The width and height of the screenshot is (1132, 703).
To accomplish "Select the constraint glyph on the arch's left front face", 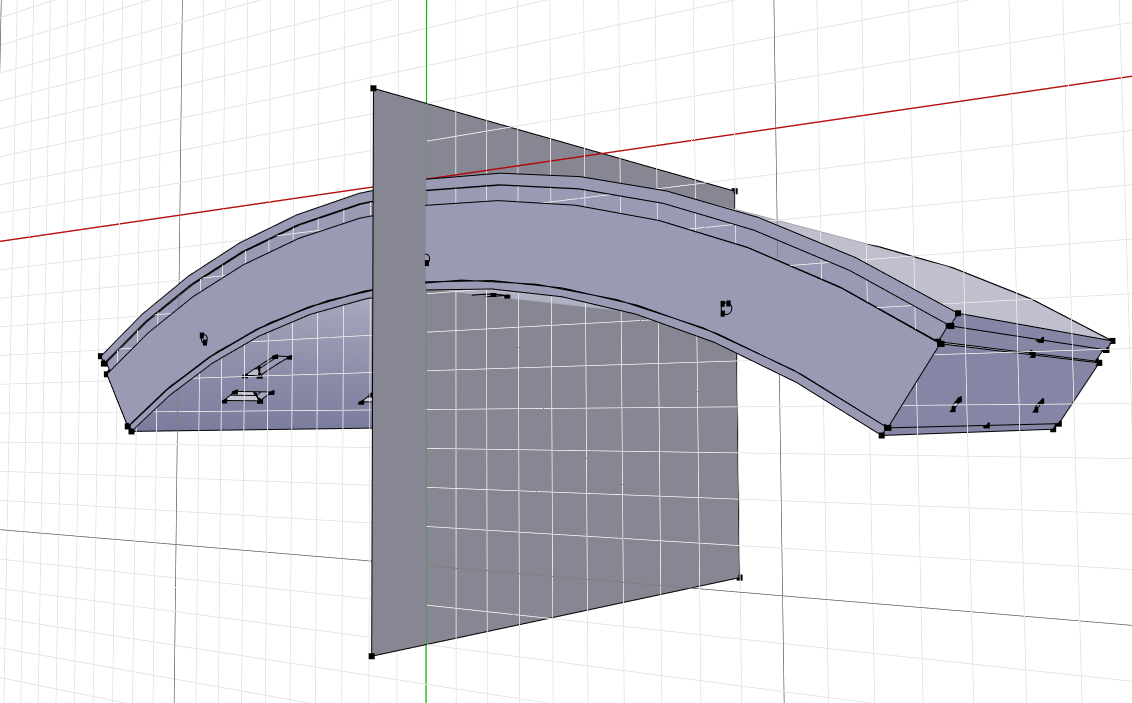I will pyautogui.click(x=204, y=338).
